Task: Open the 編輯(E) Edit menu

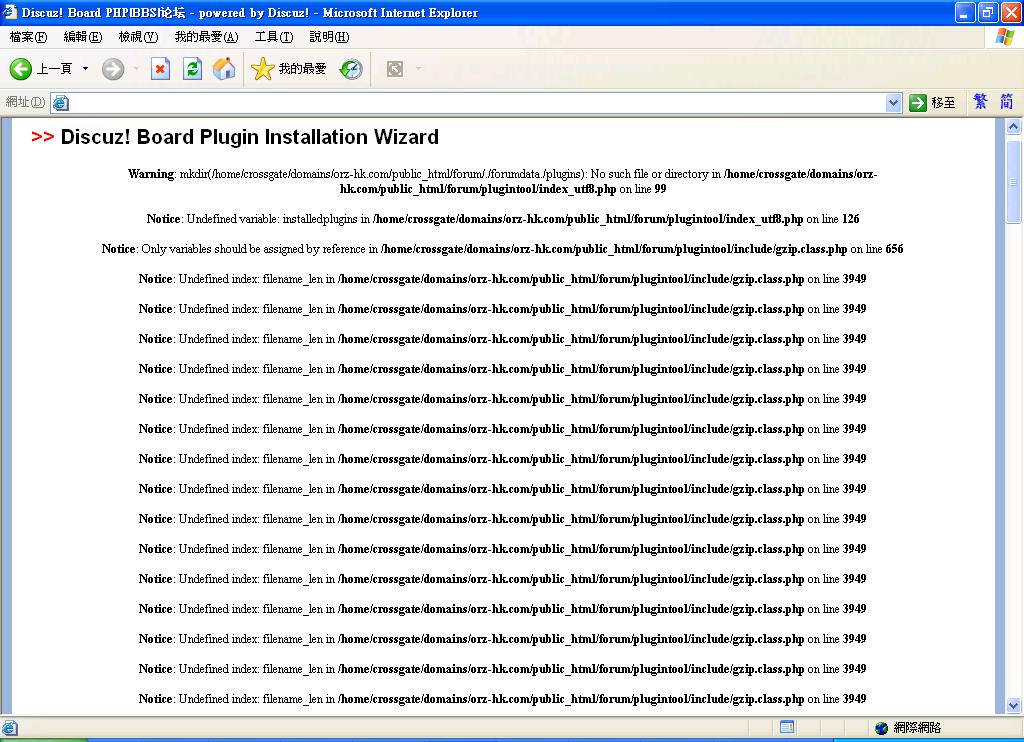Action: [x=83, y=37]
